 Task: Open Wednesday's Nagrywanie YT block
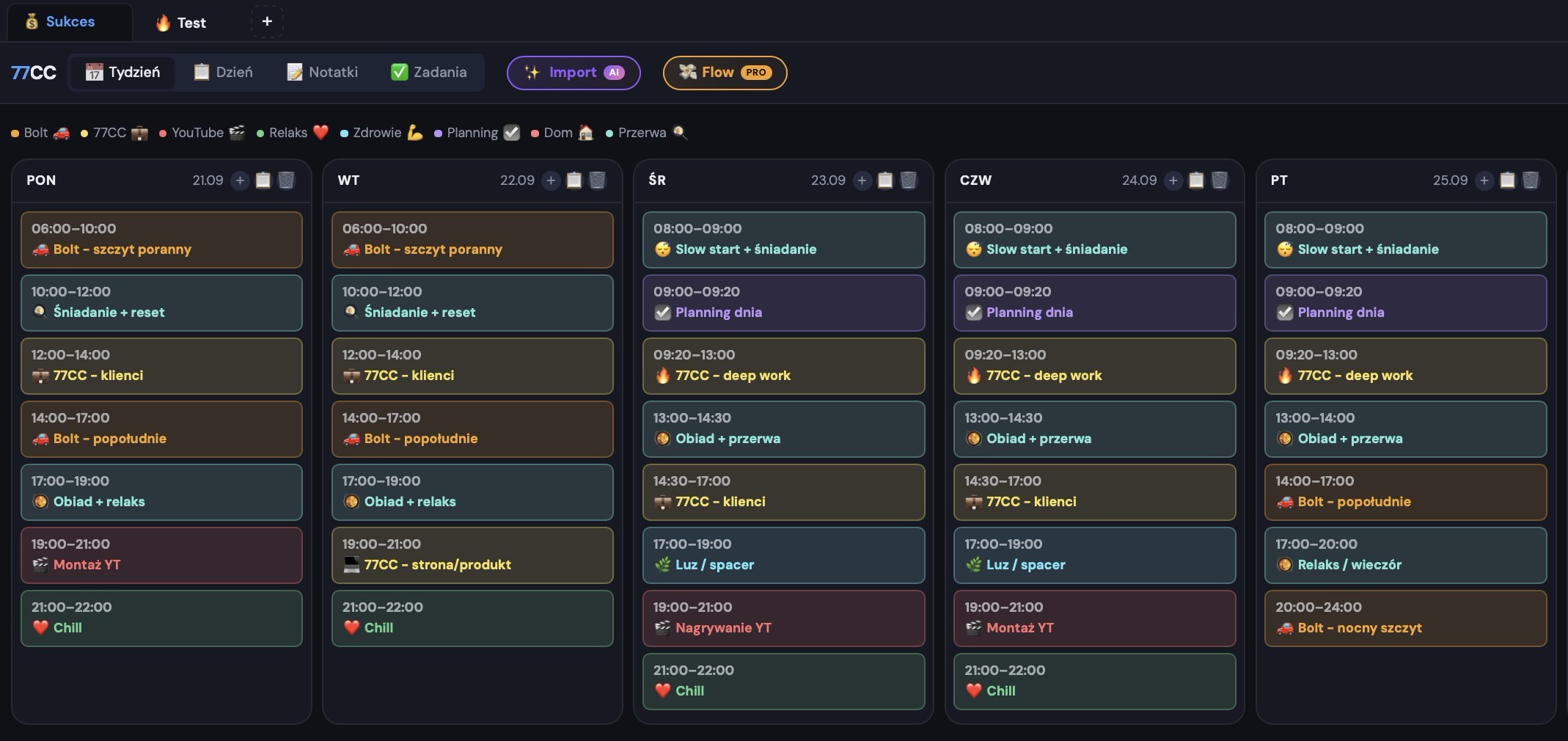(x=783, y=618)
